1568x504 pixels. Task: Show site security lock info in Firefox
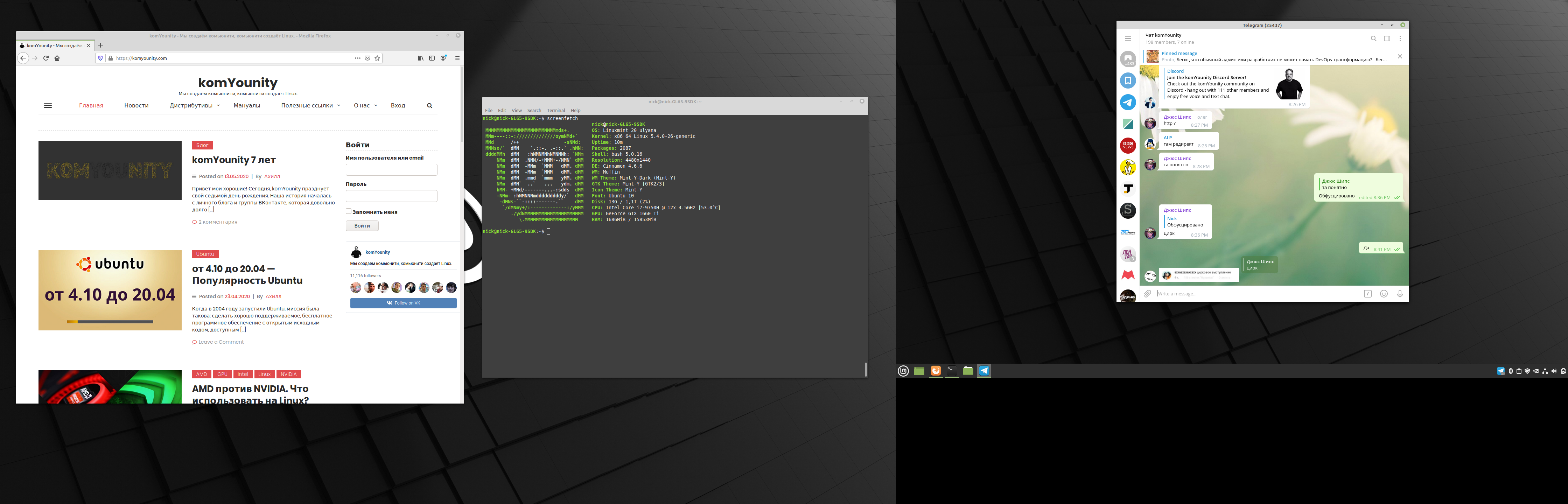(x=110, y=58)
